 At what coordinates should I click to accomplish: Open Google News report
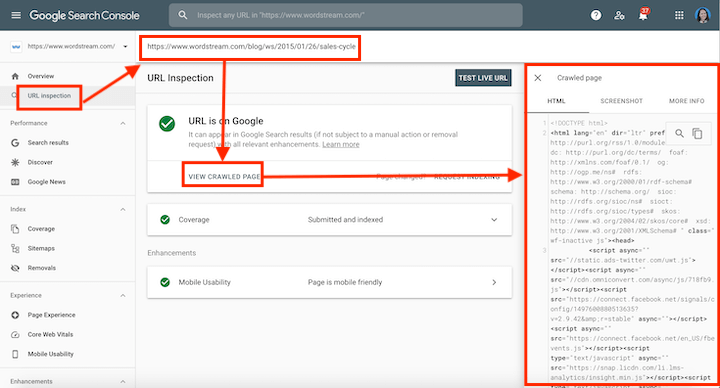pos(46,182)
